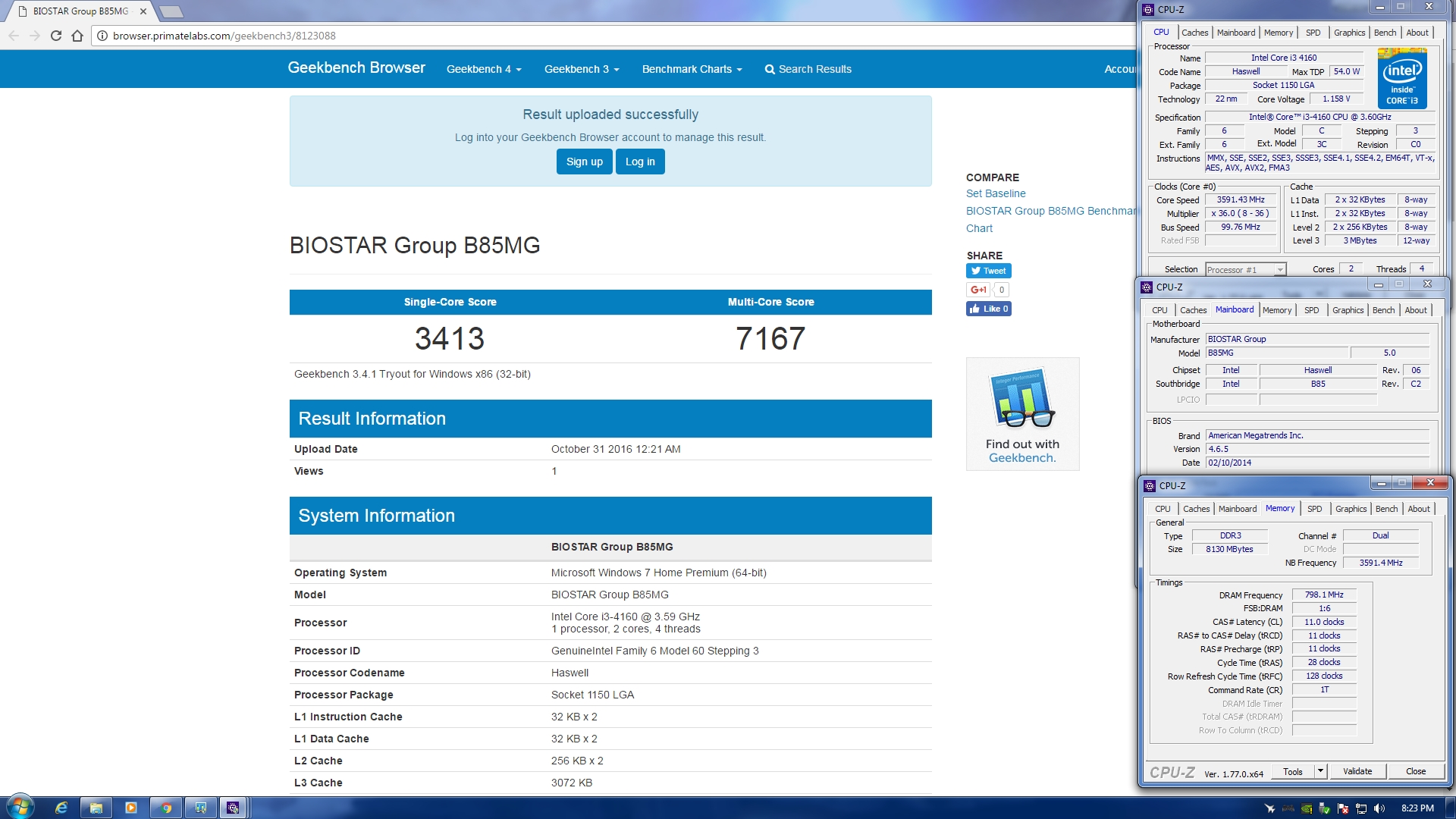Open Windows Media Player from taskbar
Image resolution: width=1456 pixels, height=819 pixels.
click(x=131, y=808)
